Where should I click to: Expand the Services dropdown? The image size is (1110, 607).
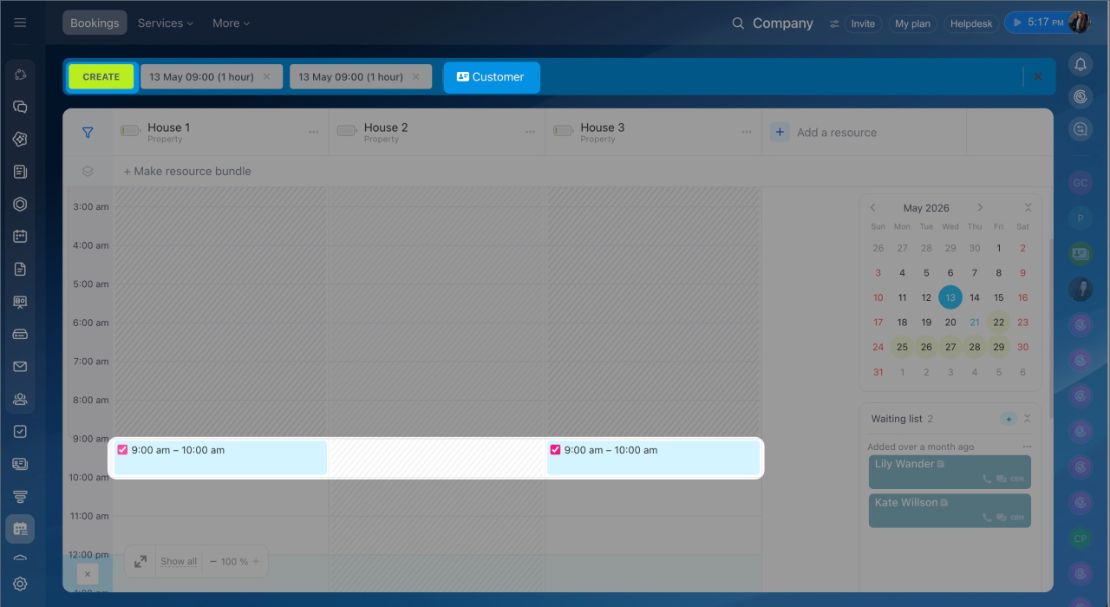coord(165,23)
